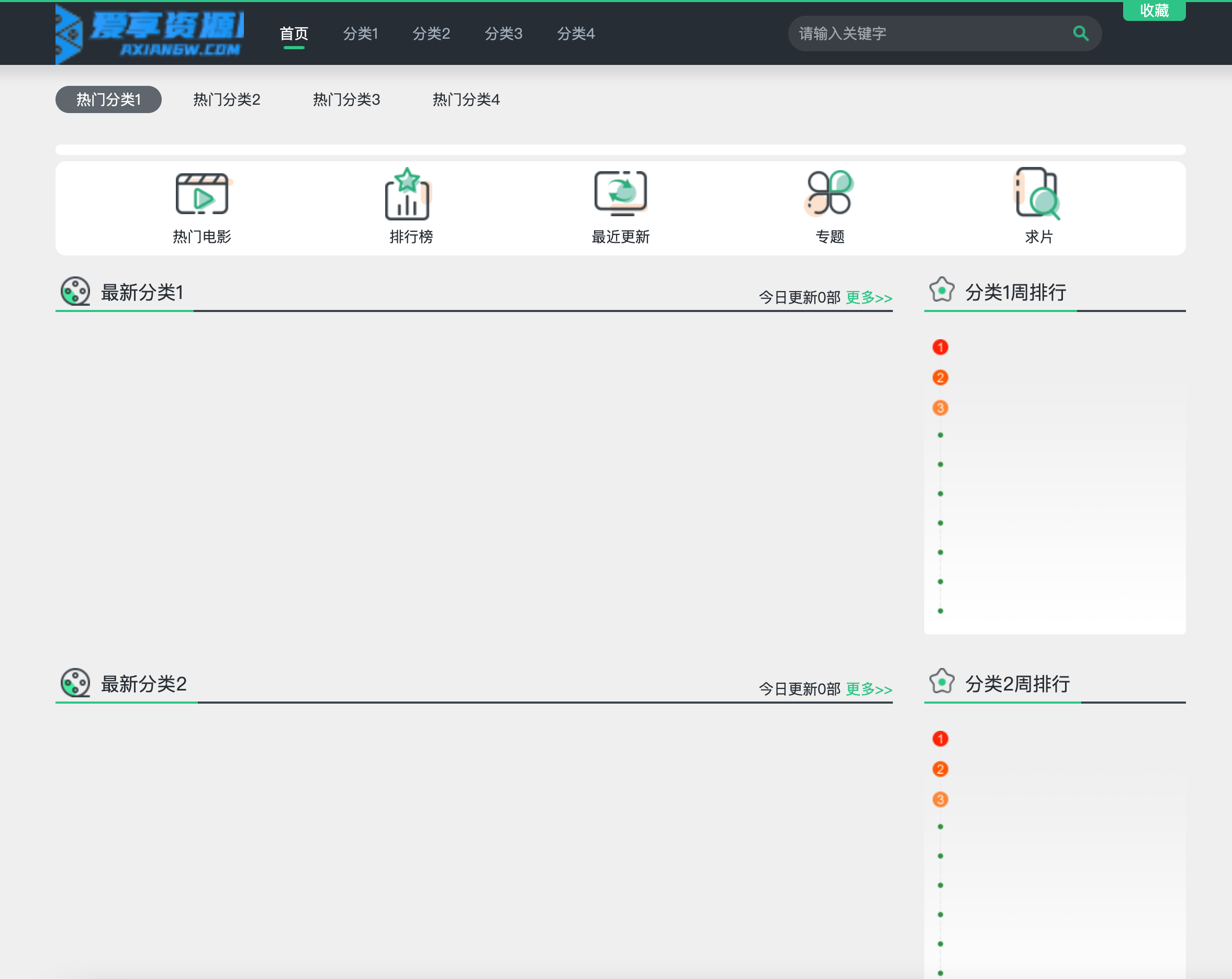Switch to the 热门分类3 tab

(x=346, y=99)
